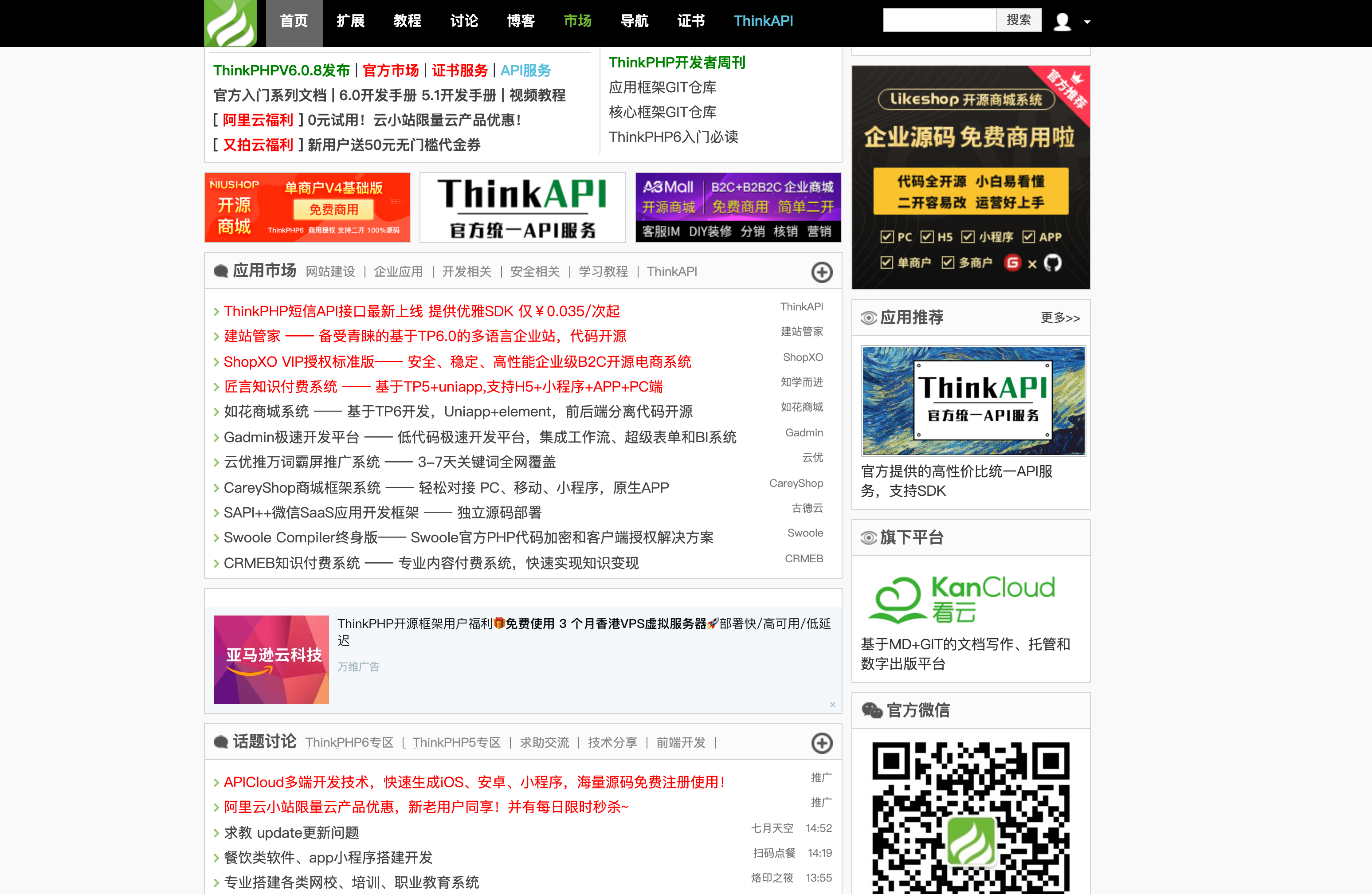
Task: Open the ThinkPHPV6.0.8发布 link
Action: [281, 71]
